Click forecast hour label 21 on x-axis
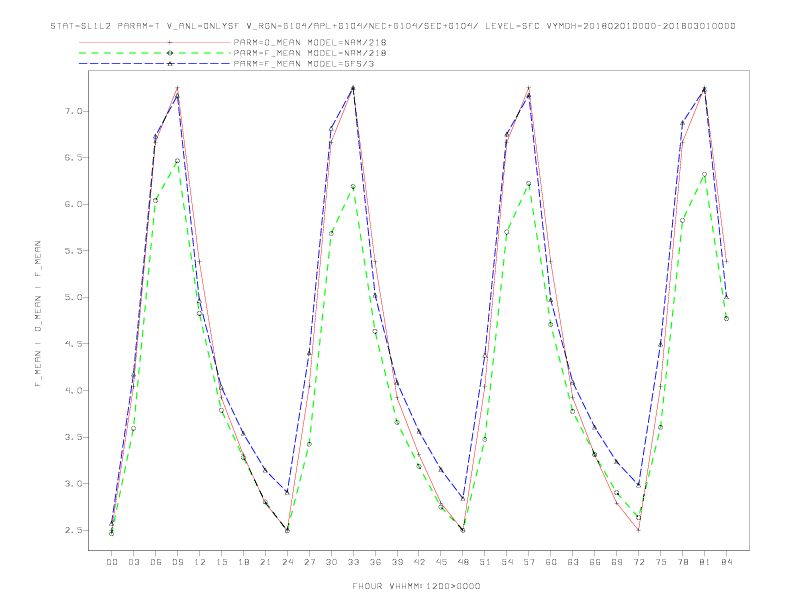This screenshot has width=792, height=612. pyautogui.click(x=265, y=562)
